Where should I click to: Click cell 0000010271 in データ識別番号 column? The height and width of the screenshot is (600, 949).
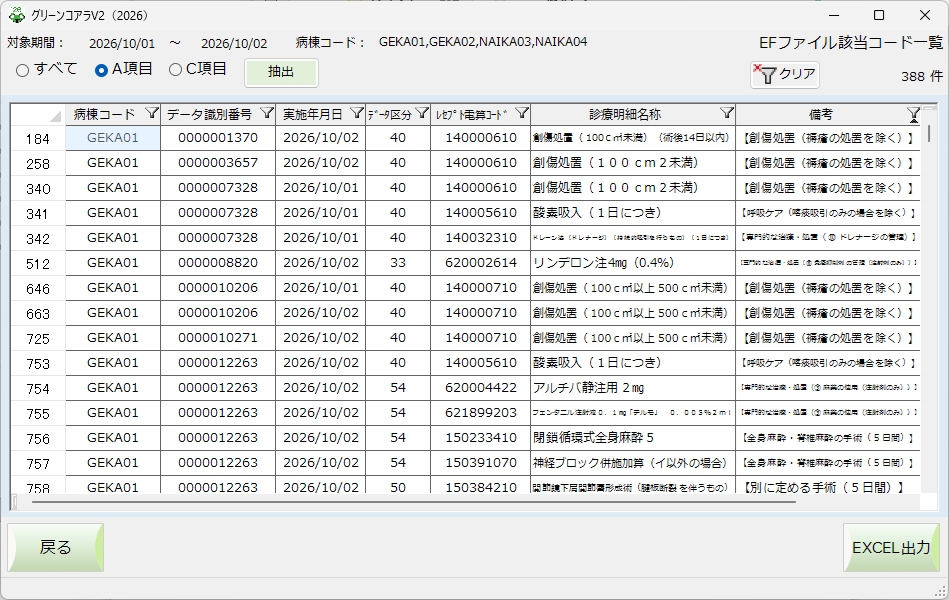(218, 338)
